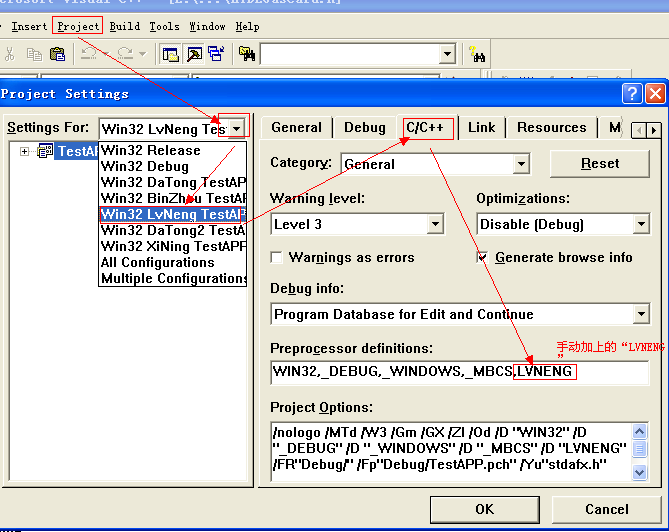Switch to the Debug tab
Screen dimensions: 669x532
[x=365, y=128]
